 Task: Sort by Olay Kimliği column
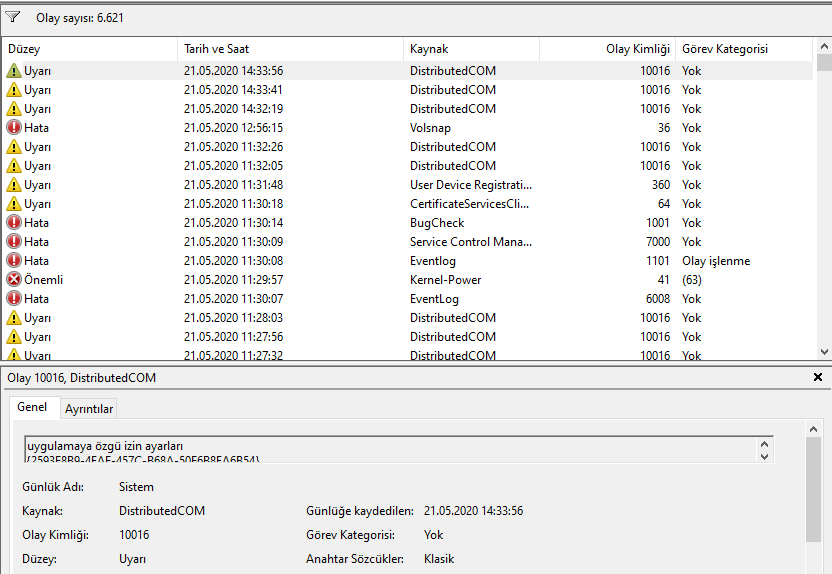pyautogui.click(x=608, y=49)
